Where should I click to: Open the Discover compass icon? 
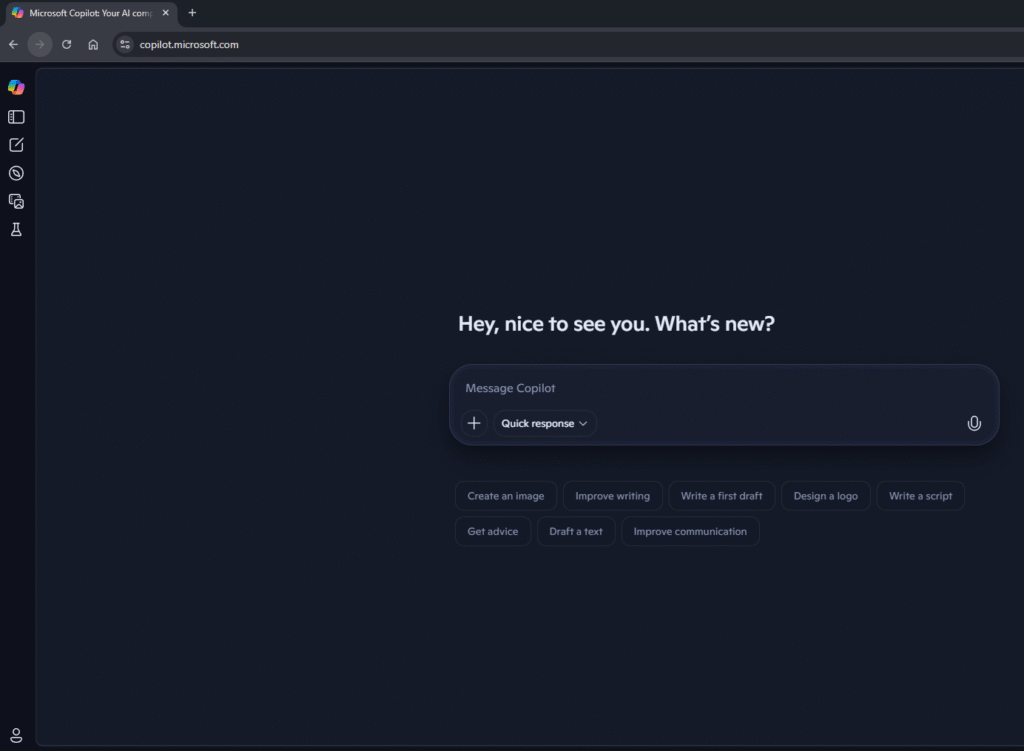[x=16, y=173]
